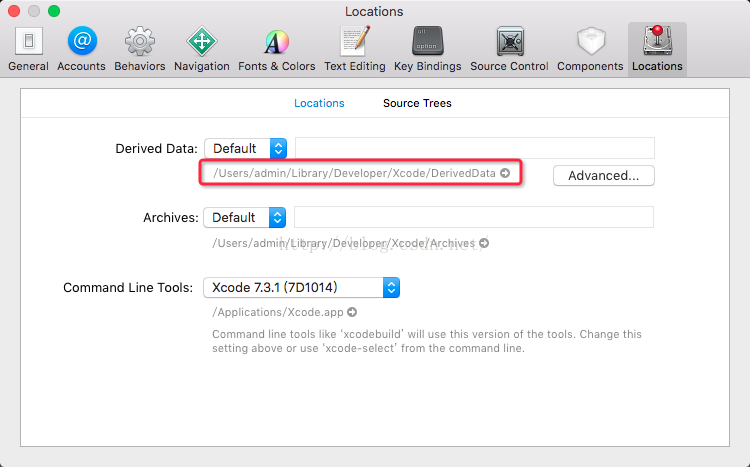Open the Behaviors preferences pane
Image resolution: width=750 pixels, height=467 pixels.
[x=140, y=49]
